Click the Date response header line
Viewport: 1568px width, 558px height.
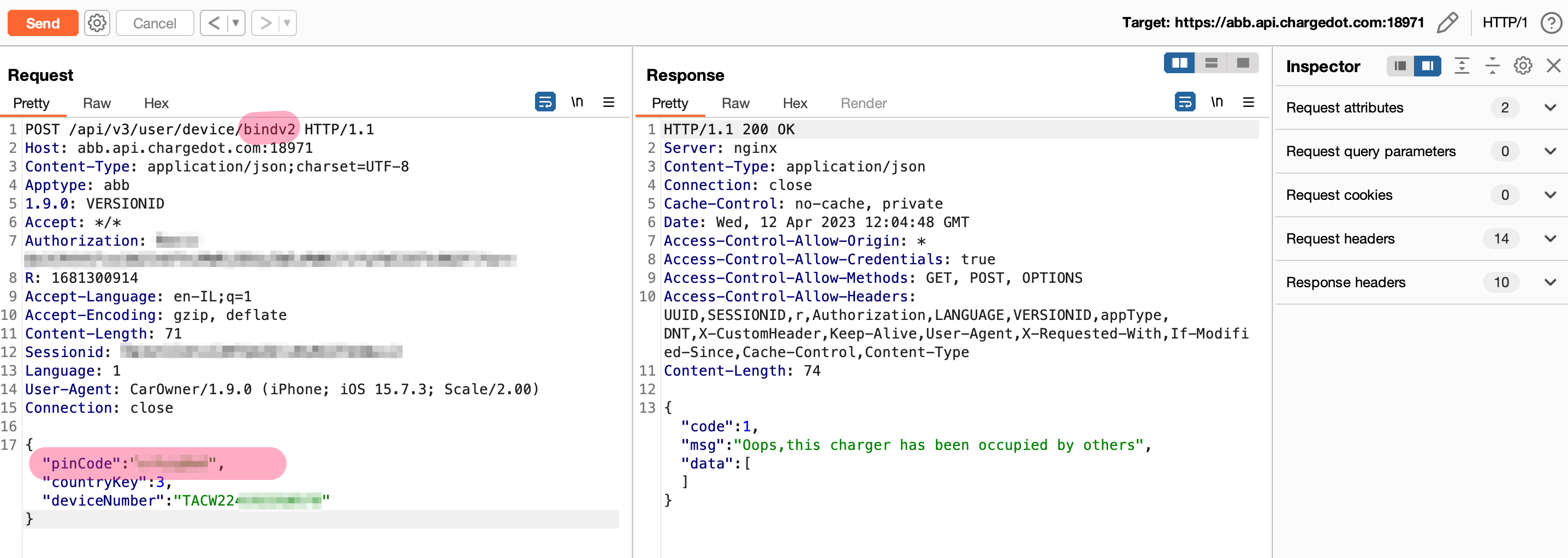pos(816,223)
